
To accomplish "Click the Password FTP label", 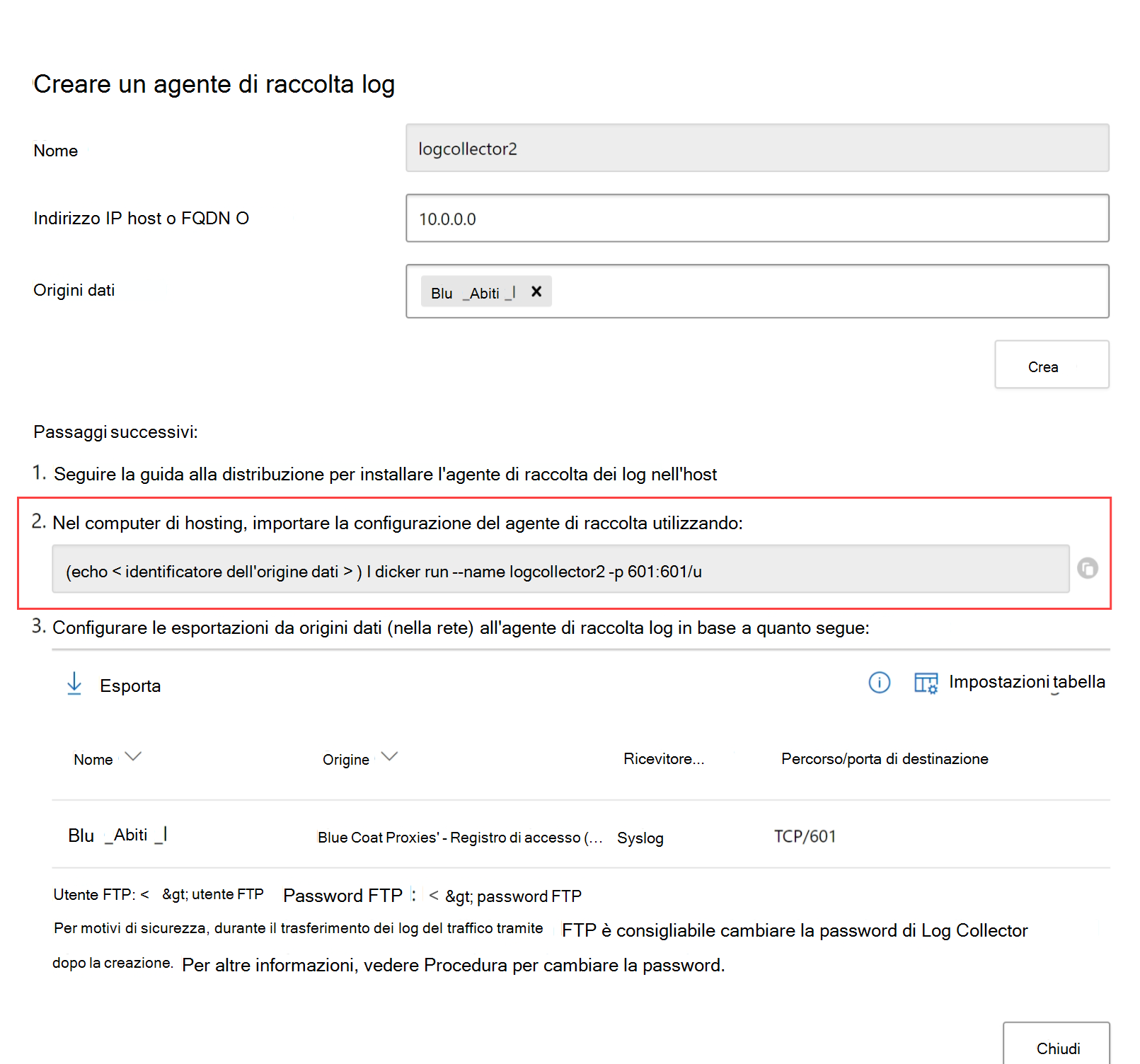I will [x=343, y=896].
